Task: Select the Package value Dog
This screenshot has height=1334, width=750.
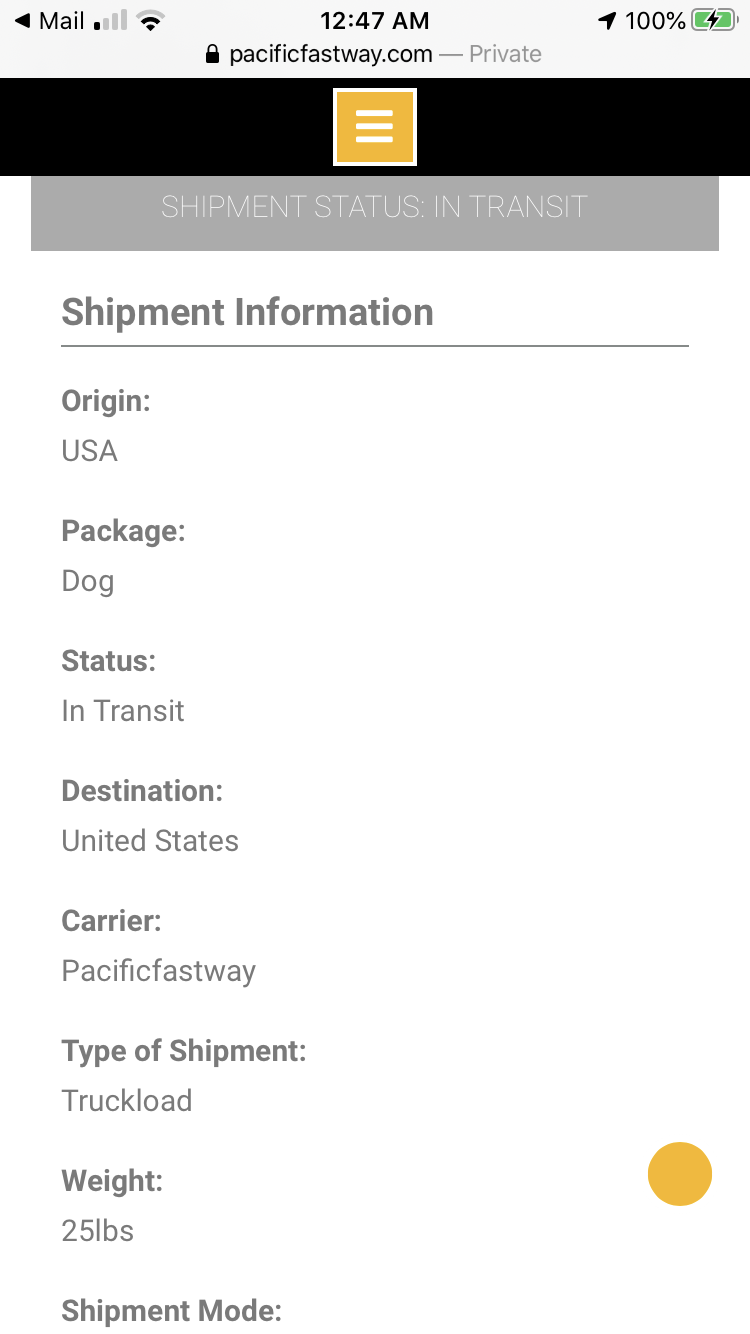Action: 88,582
